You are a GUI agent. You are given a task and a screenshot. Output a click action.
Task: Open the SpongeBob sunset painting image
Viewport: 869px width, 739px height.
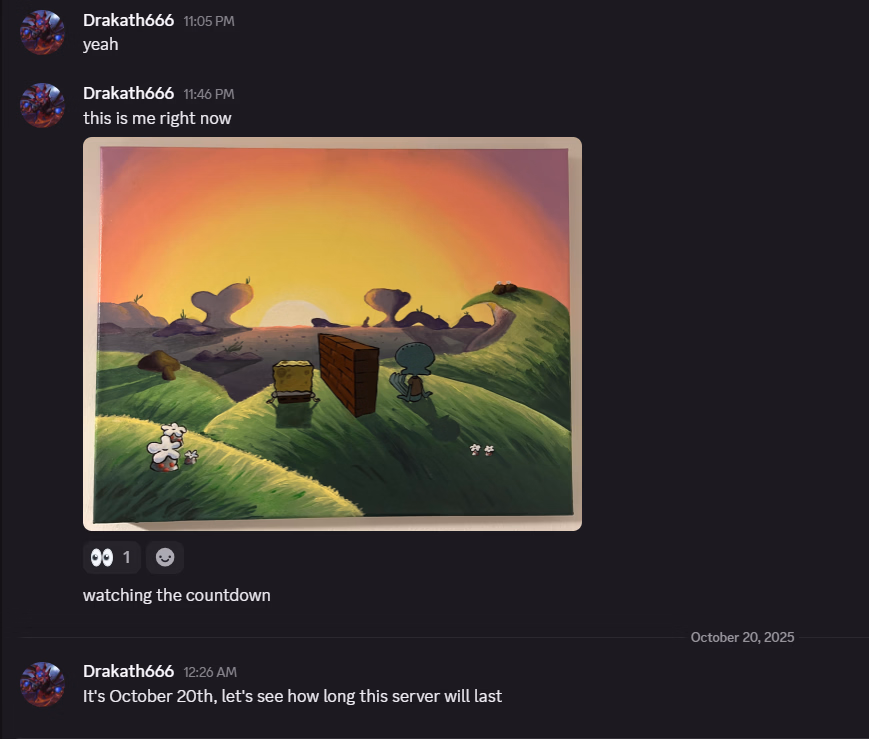333,334
